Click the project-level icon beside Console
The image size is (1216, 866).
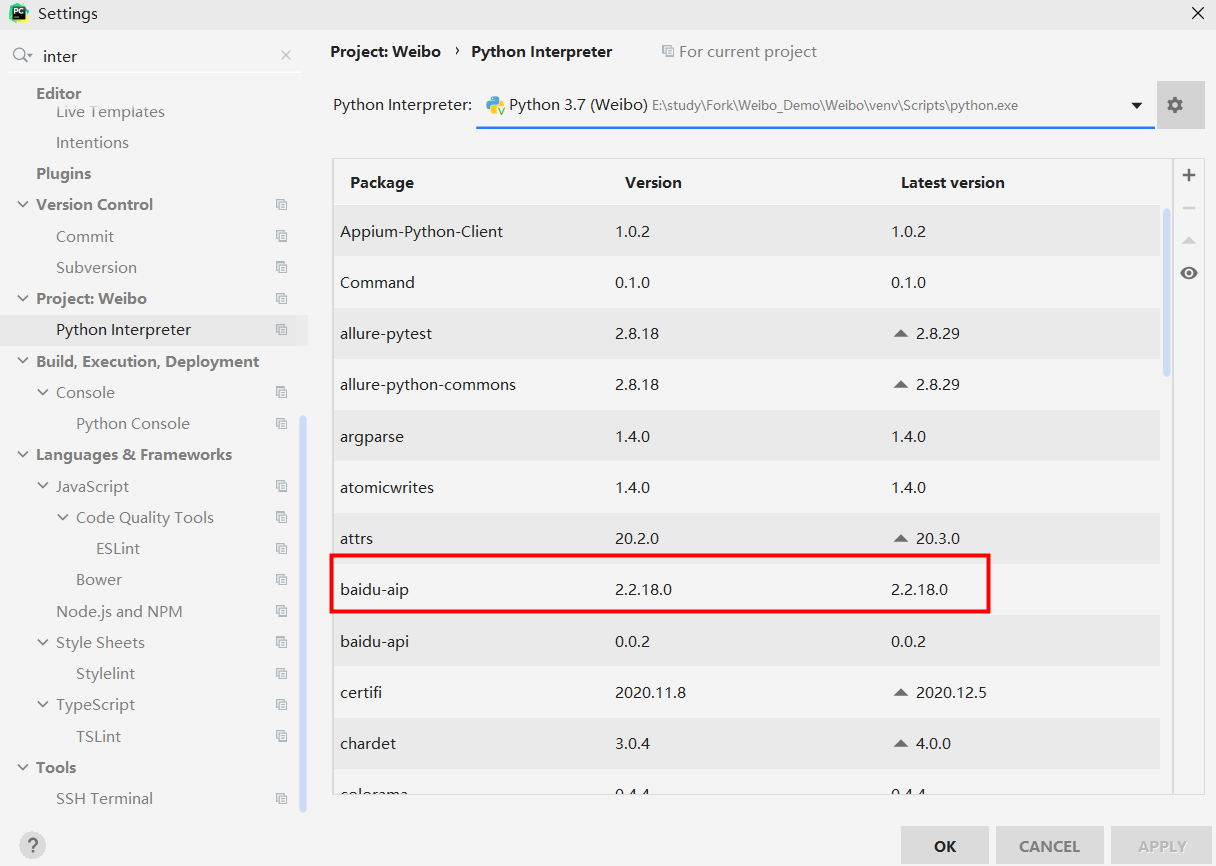(x=282, y=393)
